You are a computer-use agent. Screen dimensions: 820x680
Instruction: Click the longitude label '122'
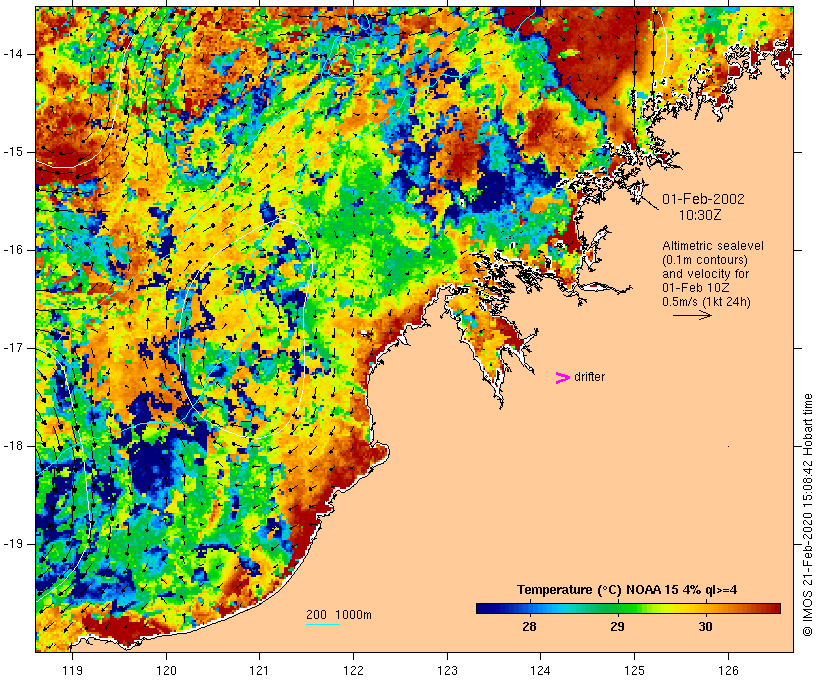click(354, 671)
